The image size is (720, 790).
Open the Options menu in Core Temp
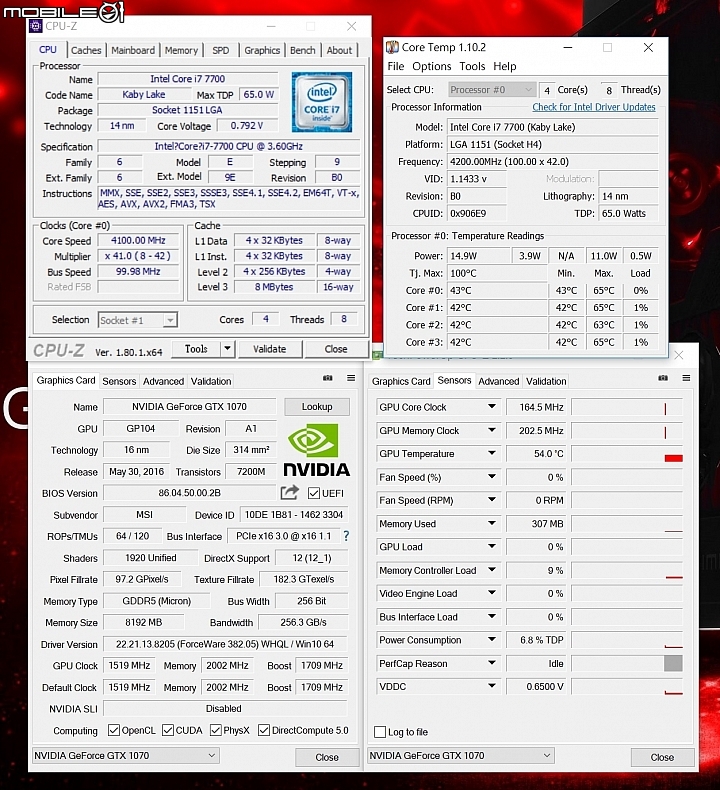(431, 66)
